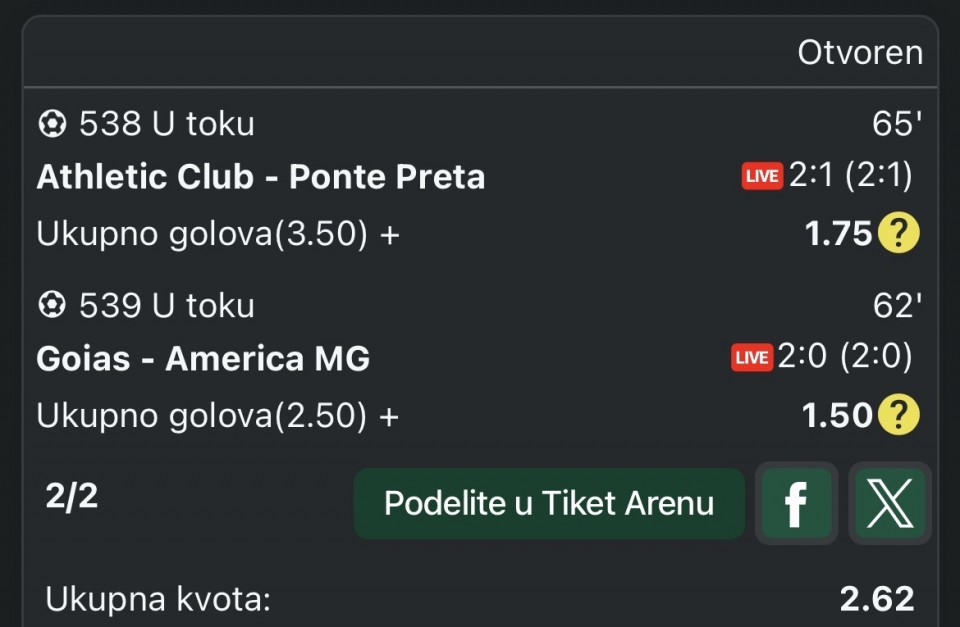
Task: Select Ukupno golova(2.50) + bet line
Action: (x=218, y=415)
